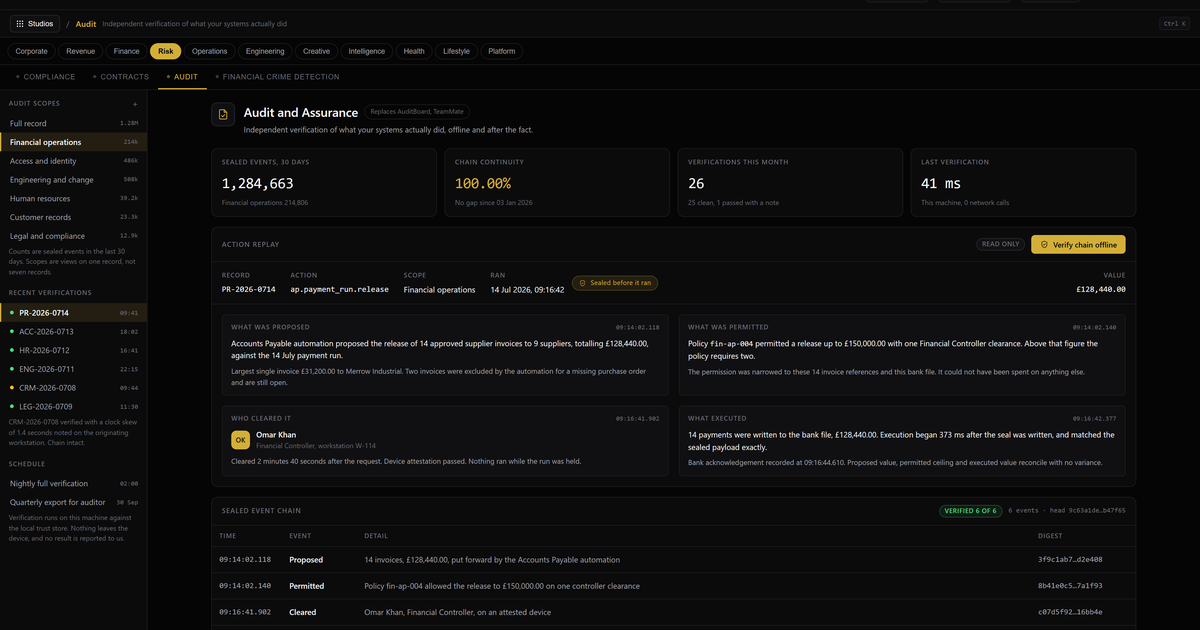This screenshot has height=630, width=1200.
Task: Select the Operations category pill
Action: point(210,51)
